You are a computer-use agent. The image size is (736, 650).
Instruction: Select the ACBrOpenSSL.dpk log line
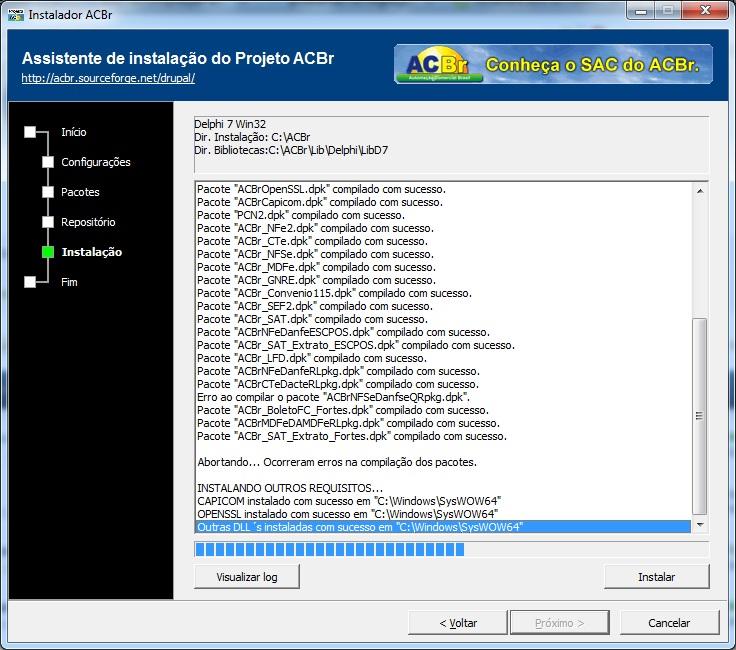pos(443,189)
